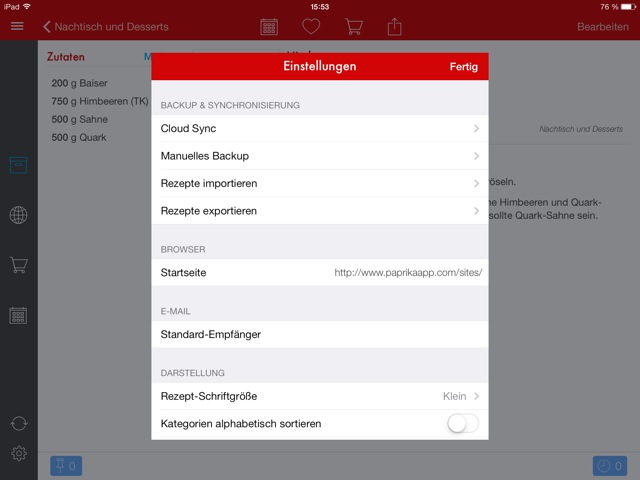The image size is (640, 480).
Task: Tap the share icon in top toolbar
Action: point(395,27)
